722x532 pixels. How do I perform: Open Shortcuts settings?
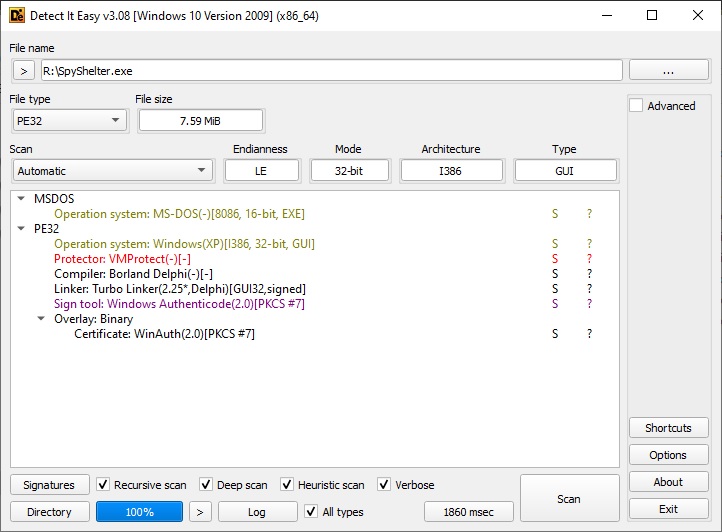click(669, 428)
